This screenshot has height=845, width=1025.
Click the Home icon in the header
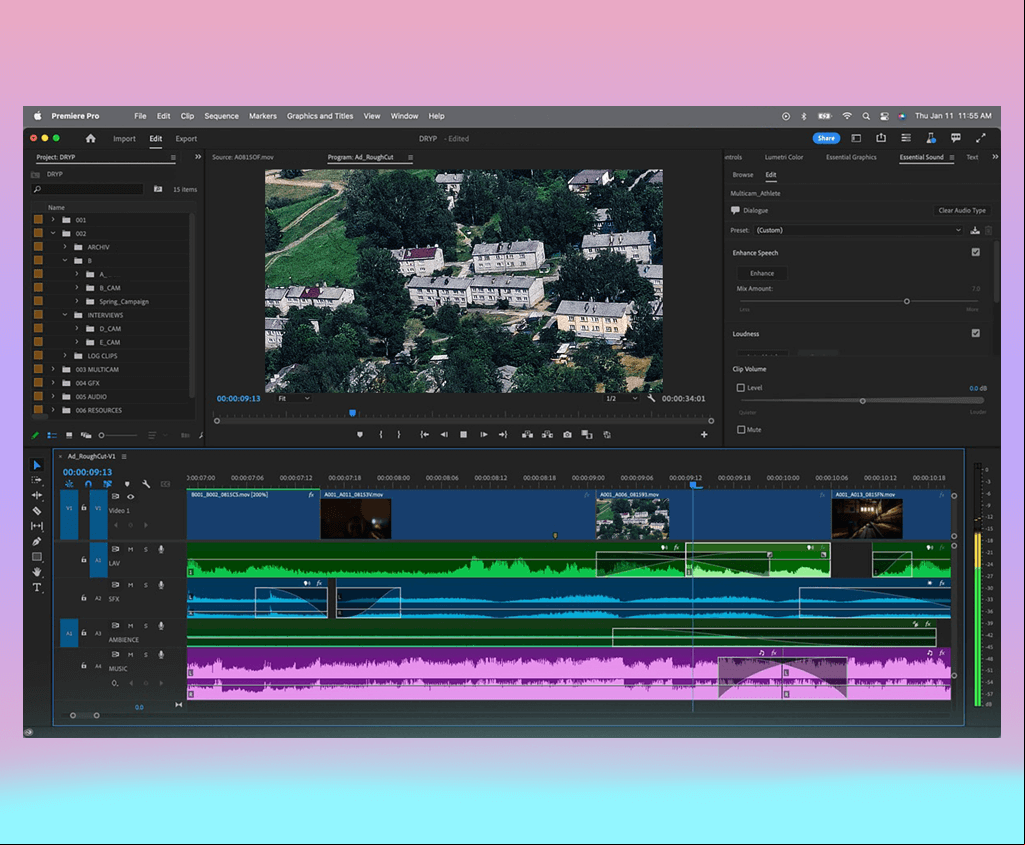point(91,139)
